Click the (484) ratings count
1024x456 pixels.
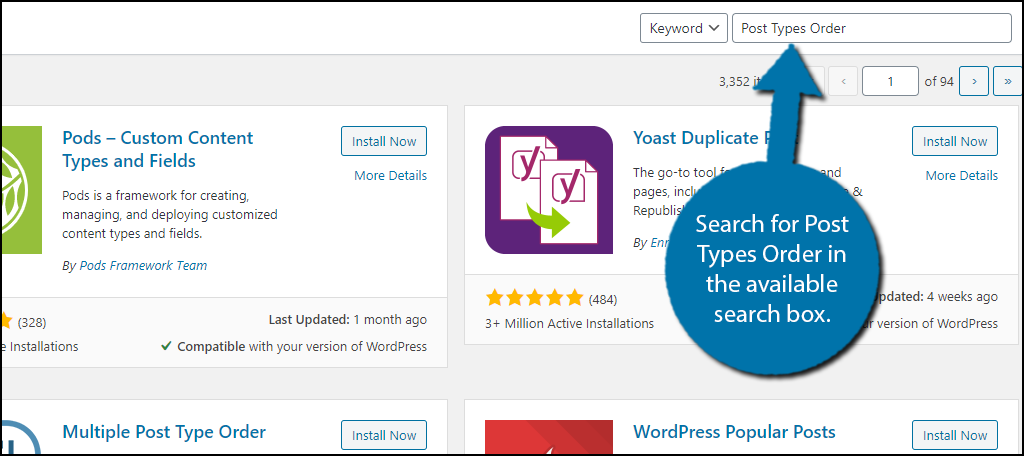[x=603, y=299]
